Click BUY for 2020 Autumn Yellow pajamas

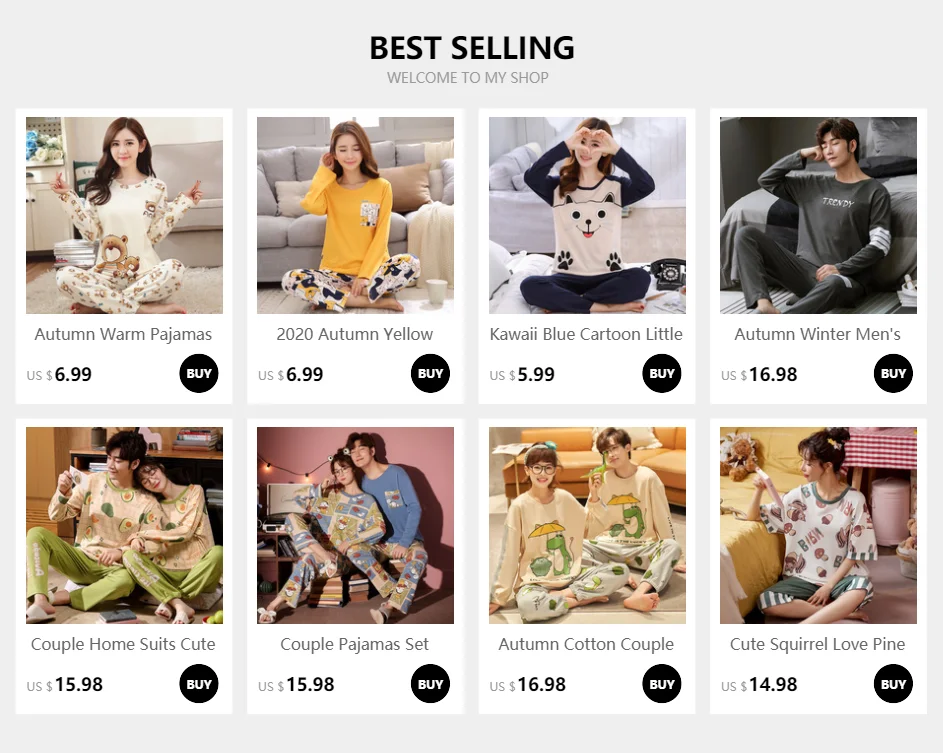(431, 373)
